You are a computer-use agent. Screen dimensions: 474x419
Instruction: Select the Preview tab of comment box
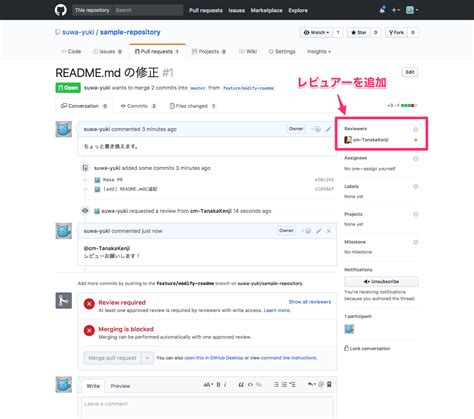[120, 386]
